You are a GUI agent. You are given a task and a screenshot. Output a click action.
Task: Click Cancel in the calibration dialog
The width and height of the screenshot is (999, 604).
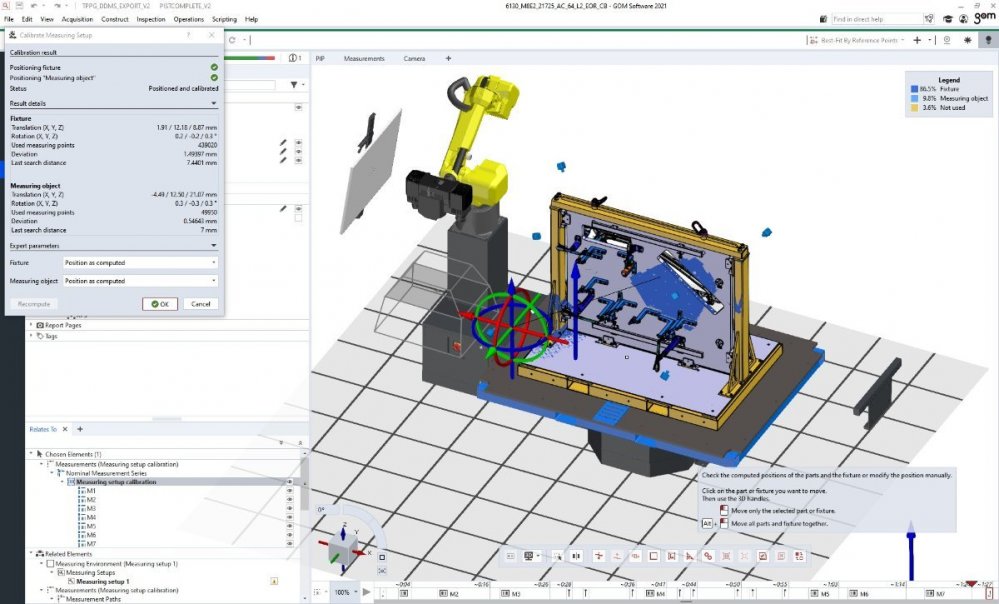coord(201,304)
